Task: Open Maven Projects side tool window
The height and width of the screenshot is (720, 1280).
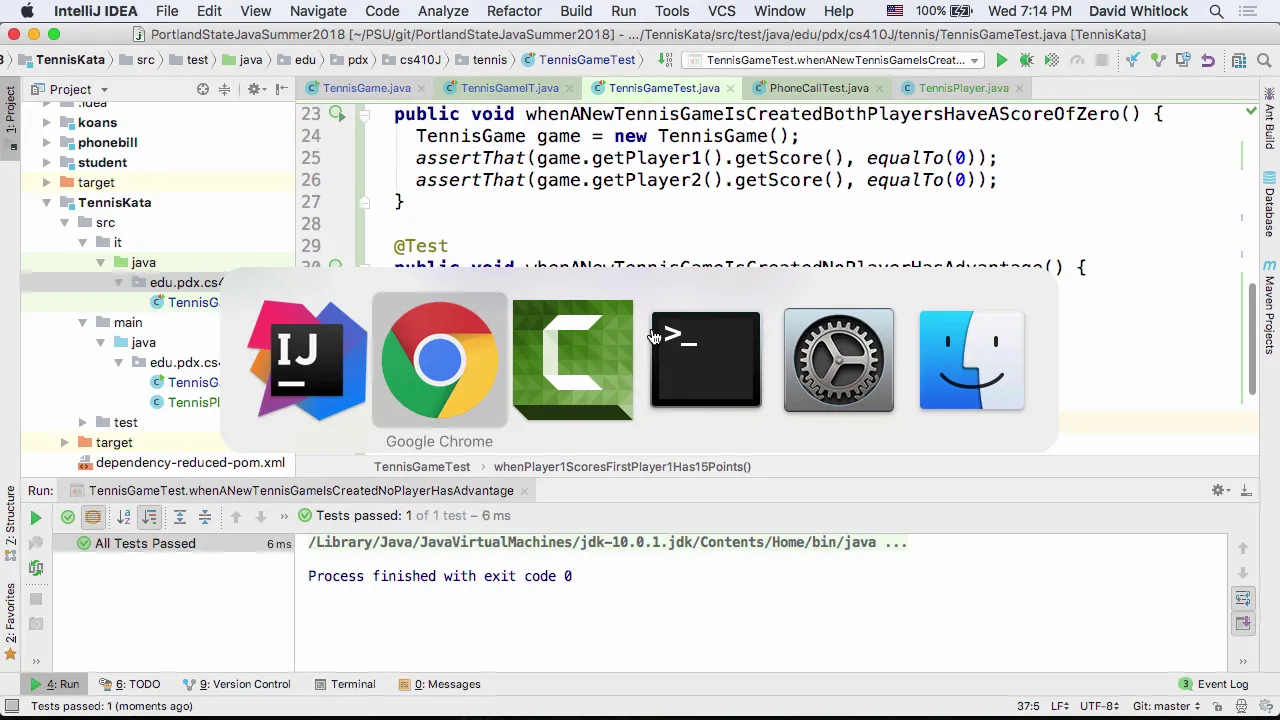Action: point(1270,308)
